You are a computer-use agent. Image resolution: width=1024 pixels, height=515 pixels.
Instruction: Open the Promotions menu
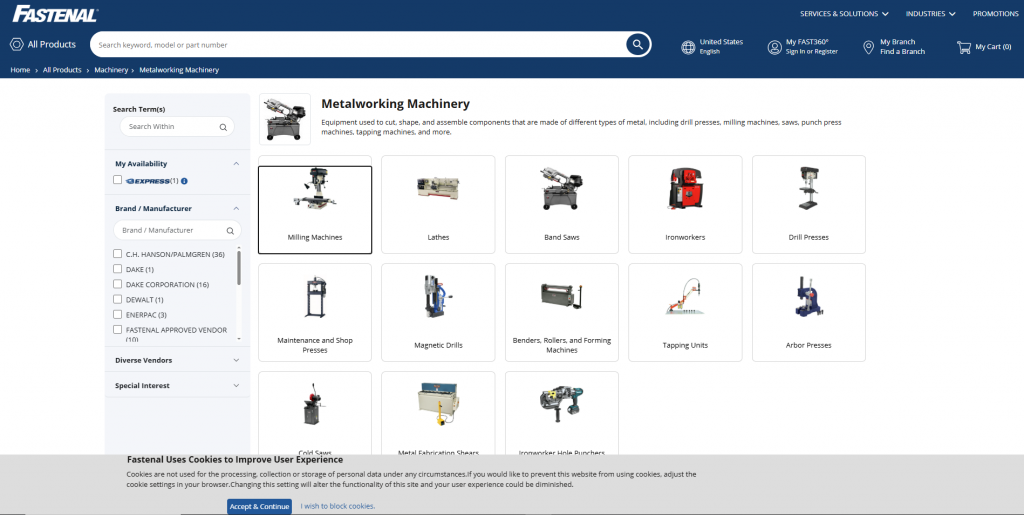tap(995, 14)
